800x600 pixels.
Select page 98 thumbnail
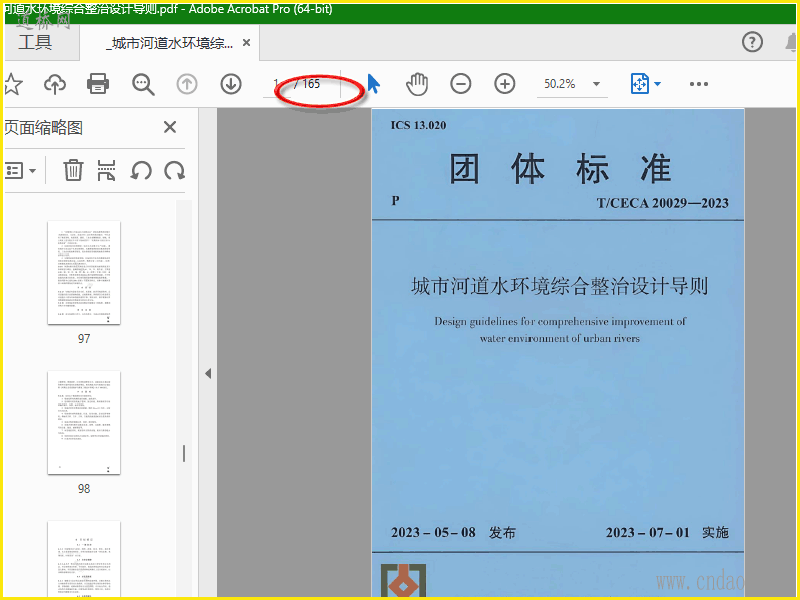click(84, 423)
